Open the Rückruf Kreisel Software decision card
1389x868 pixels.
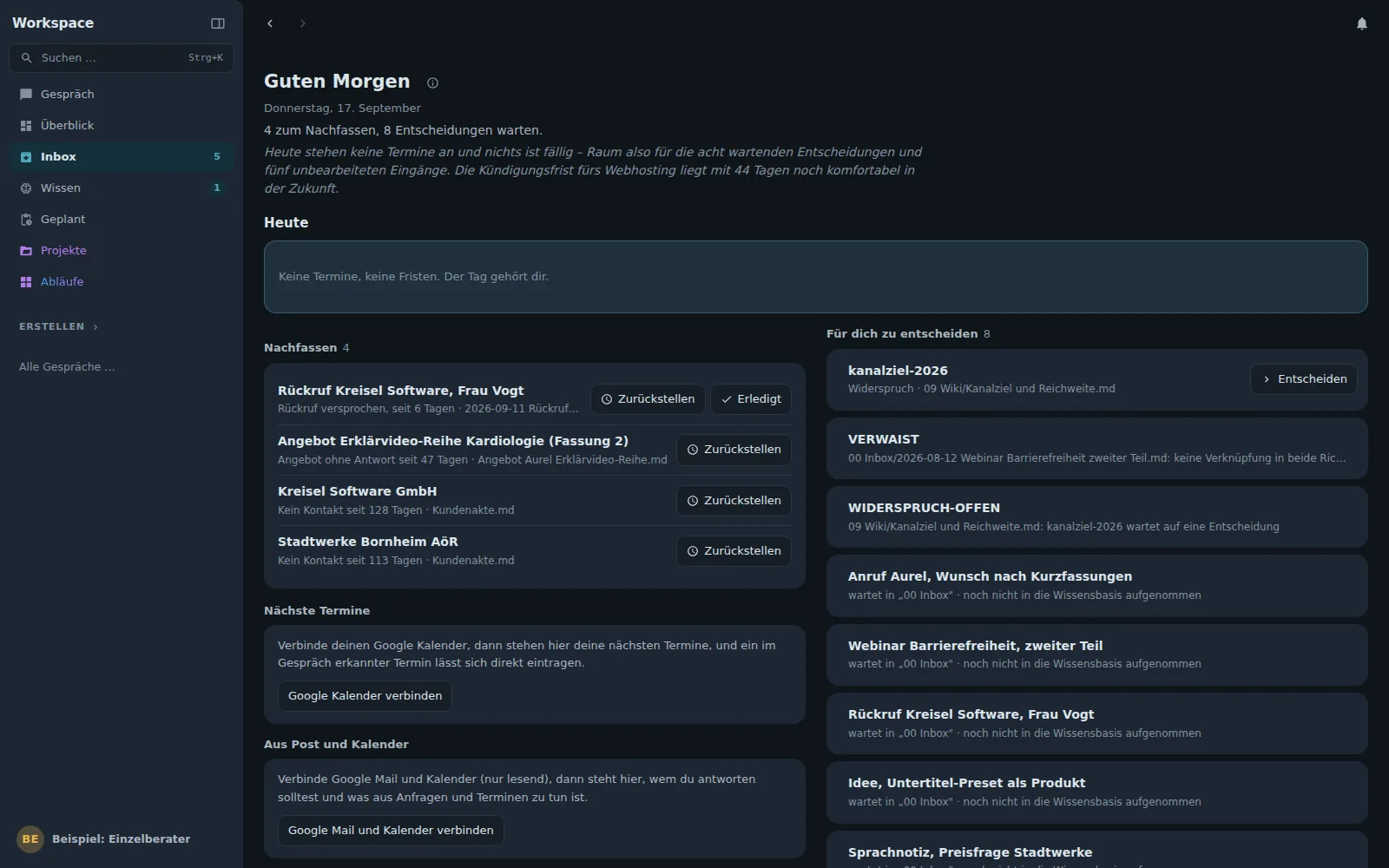tap(1097, 723)
